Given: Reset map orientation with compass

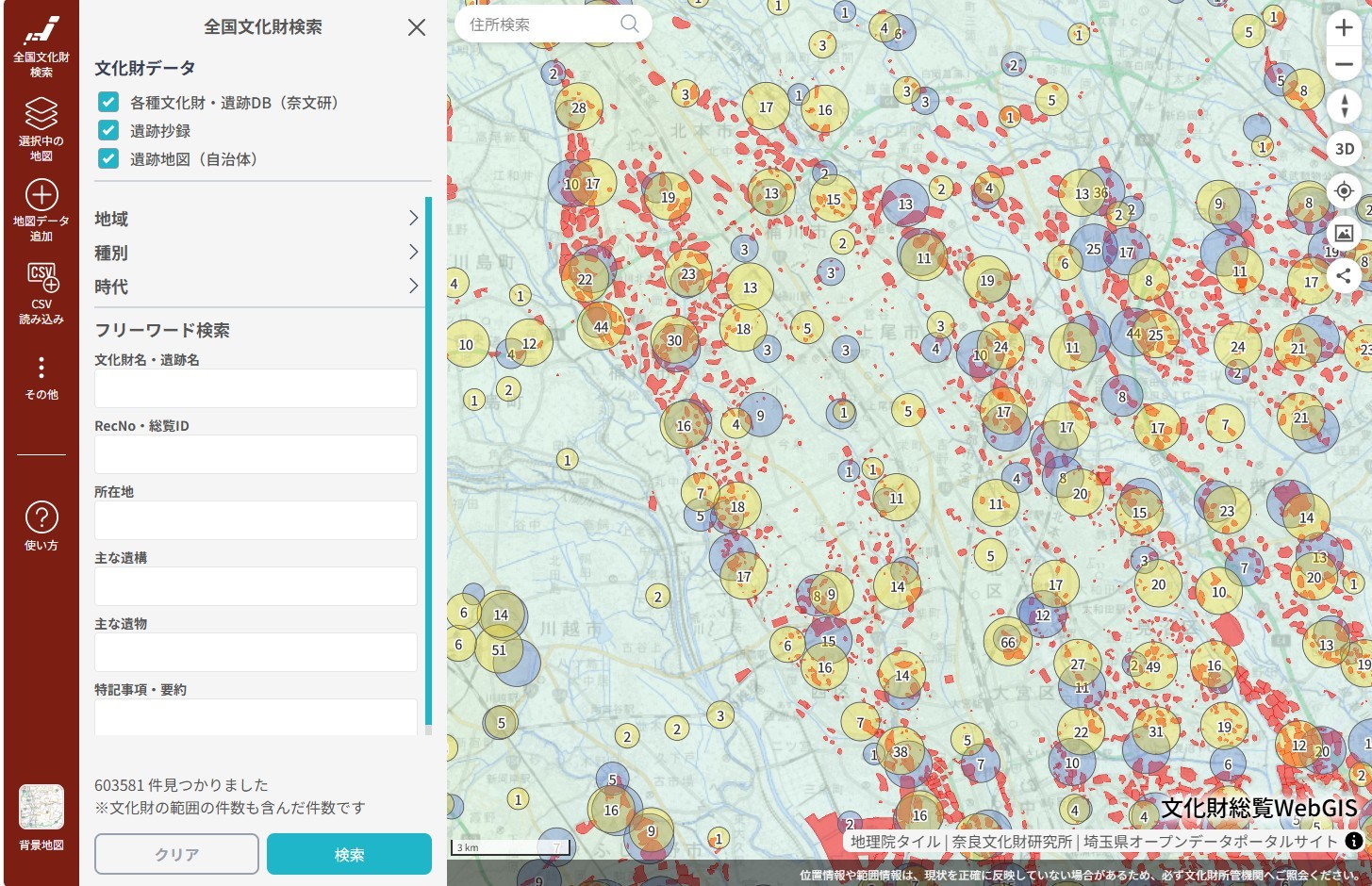Looking at the screenshot, I should 1344,106.
